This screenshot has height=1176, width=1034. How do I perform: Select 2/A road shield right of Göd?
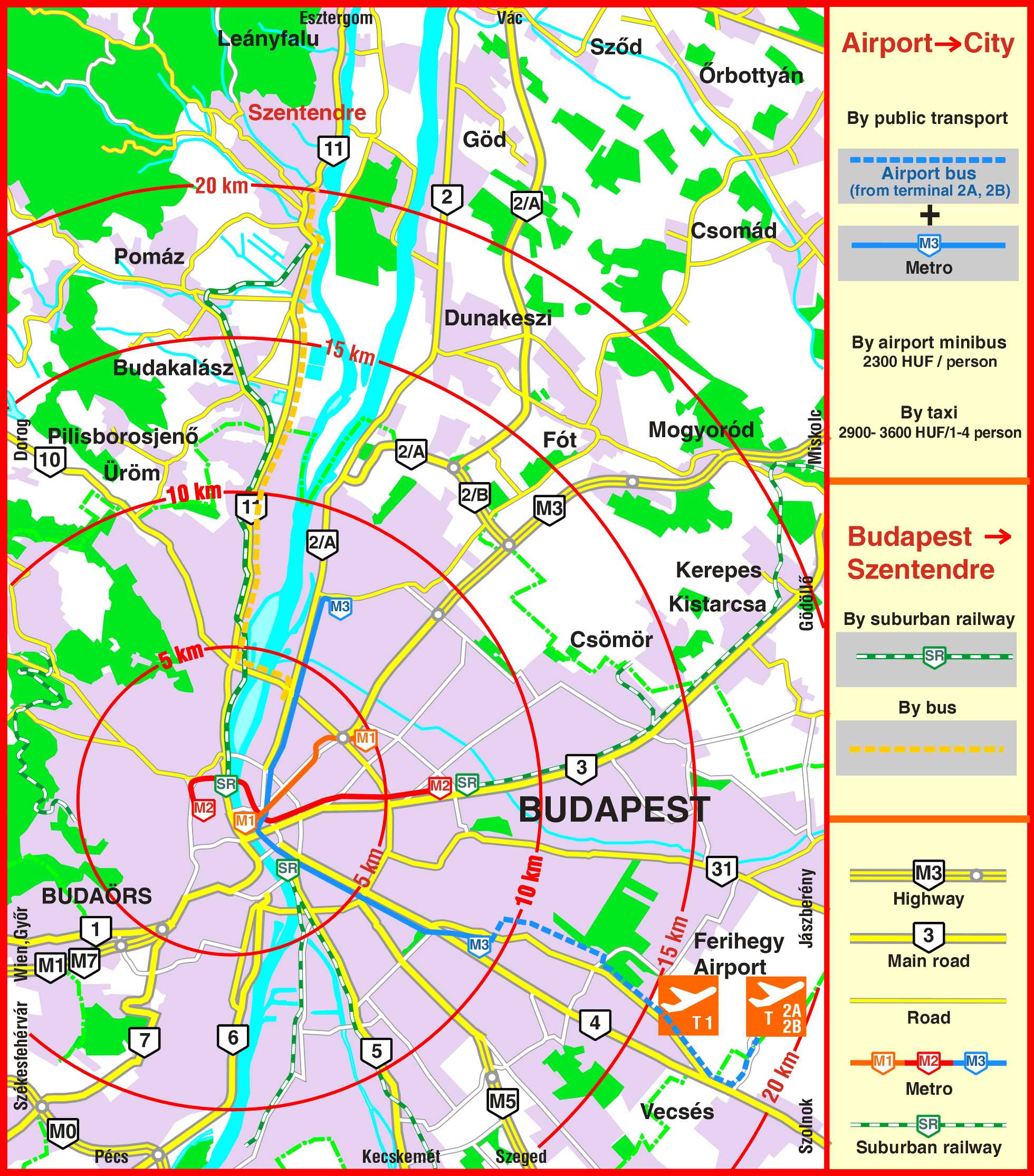(x=526, y=205)
